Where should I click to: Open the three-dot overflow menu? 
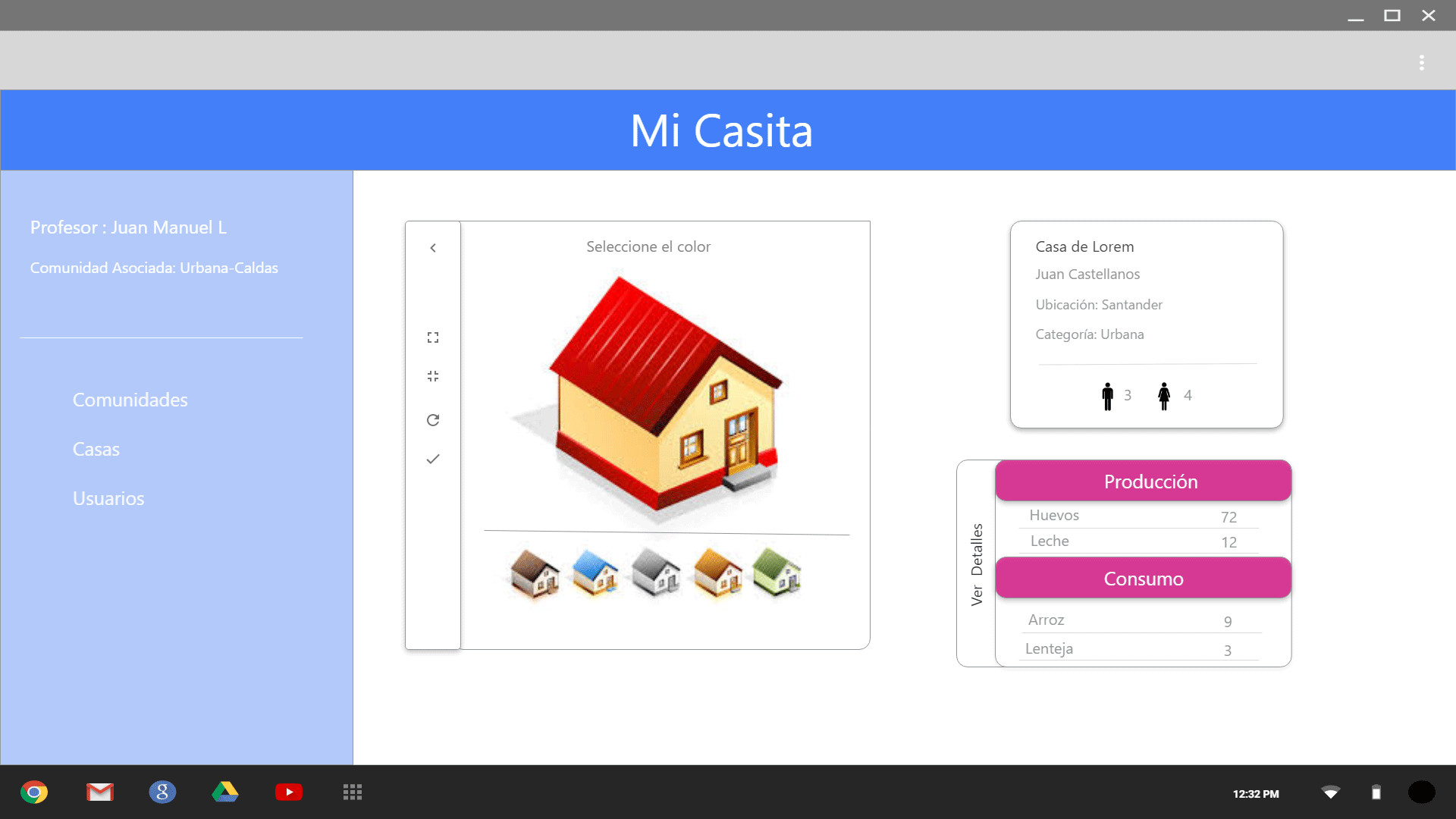1422,63
